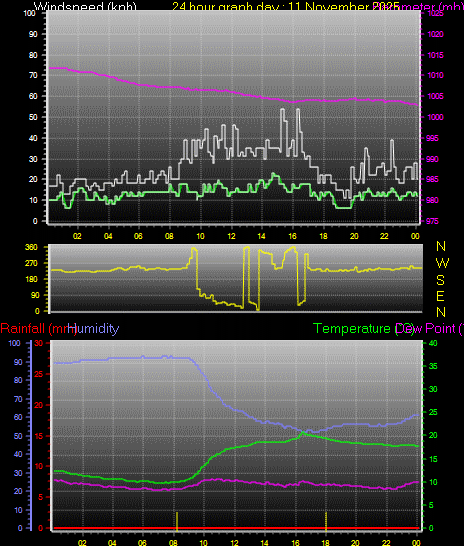The width and height of the screenshot is (464, 546).
Task: Click green temperature axis value 30
Action: coord(433,389)
